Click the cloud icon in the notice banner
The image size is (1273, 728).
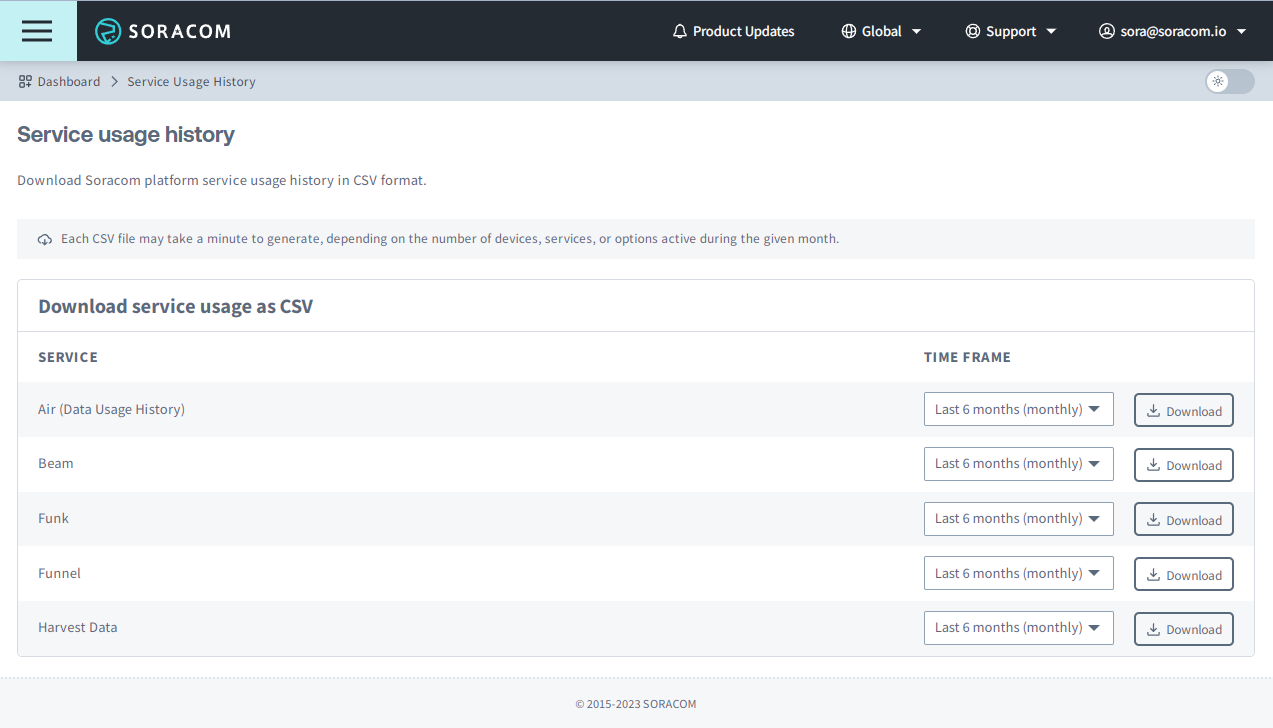click(44, 239)
